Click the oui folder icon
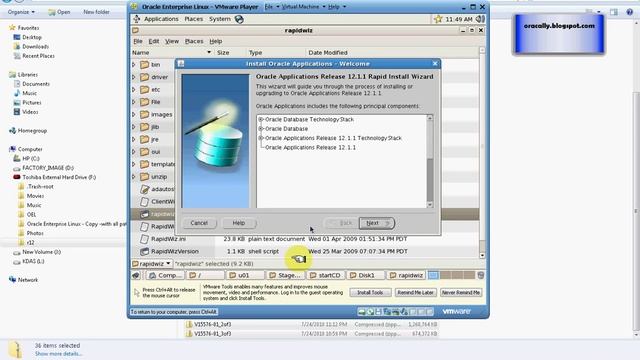This screenshot has height=360, width=640. 144,152
